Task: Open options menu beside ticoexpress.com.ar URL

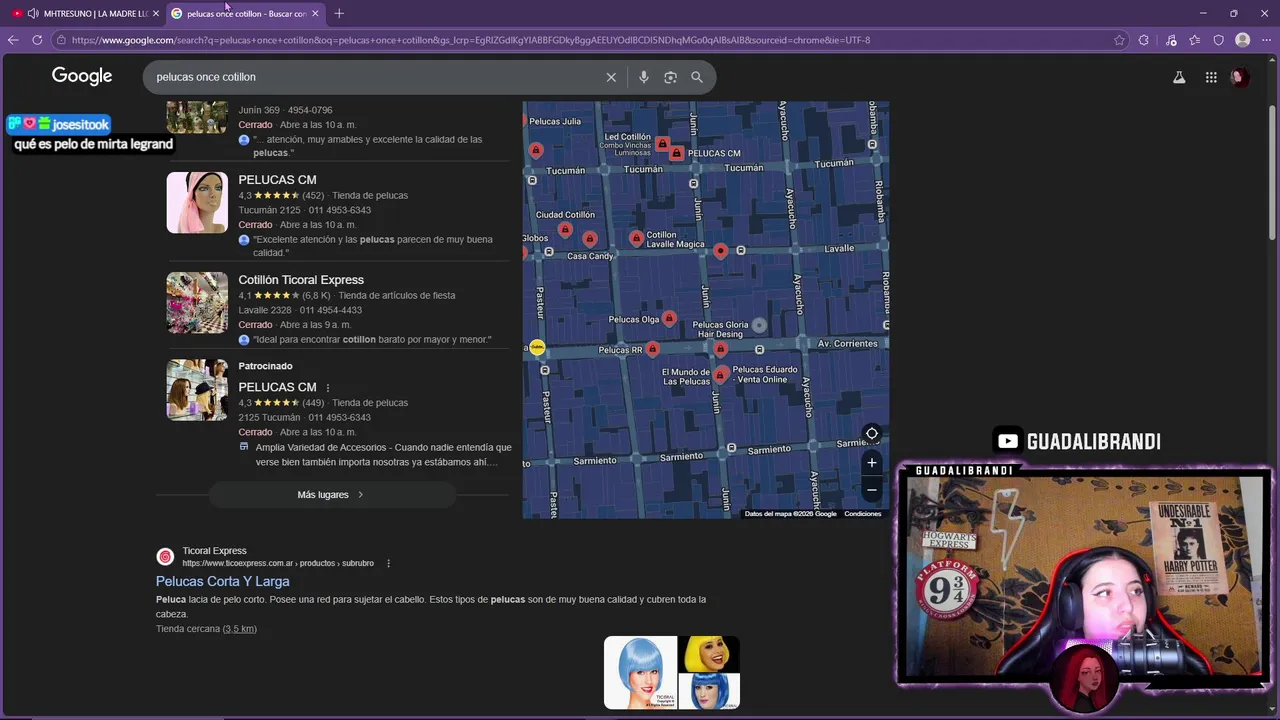Action: (388, 563)
